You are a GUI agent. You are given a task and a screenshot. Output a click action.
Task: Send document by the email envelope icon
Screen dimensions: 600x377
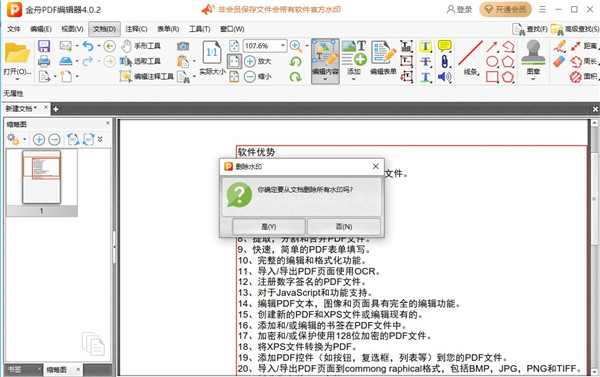click(66, 46)
